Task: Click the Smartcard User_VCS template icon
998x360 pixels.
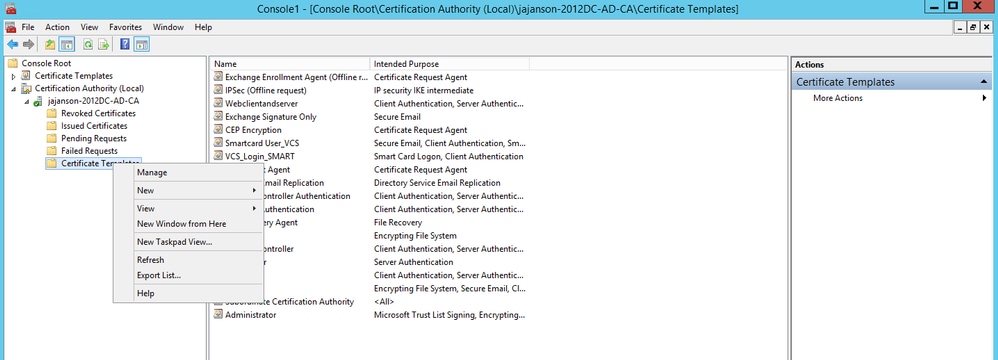Action: tap(218, 143)
